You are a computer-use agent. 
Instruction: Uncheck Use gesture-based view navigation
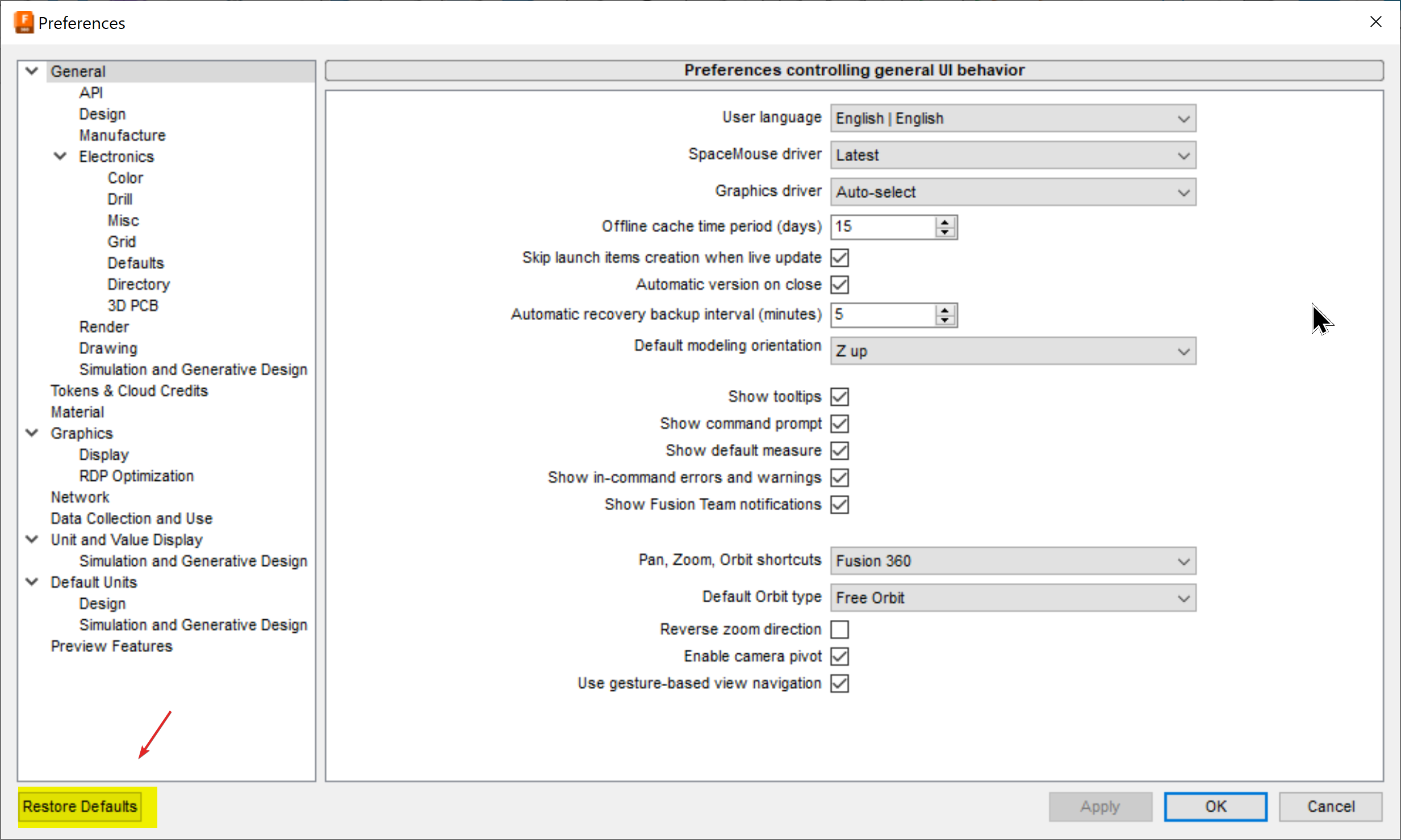[x=839, y=683]
